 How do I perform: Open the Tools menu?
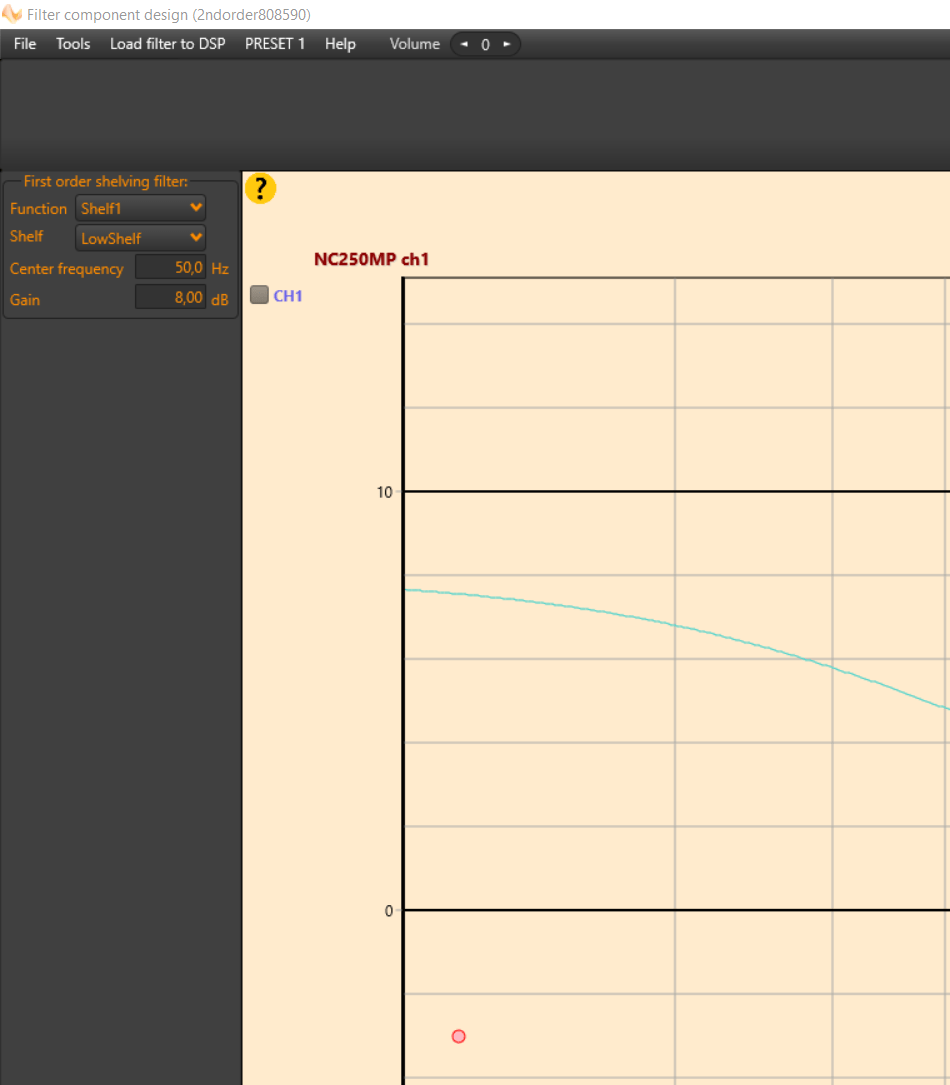point(73,44)
